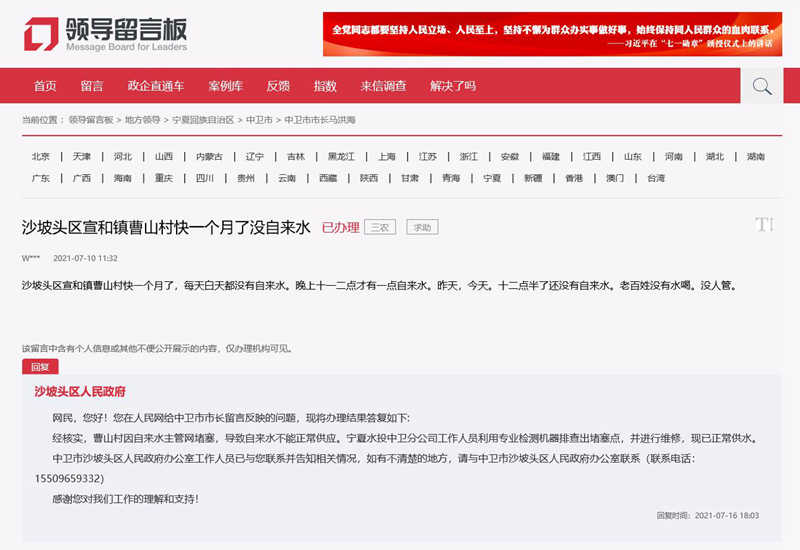Open the 首页 menu item
This screenshot has height=550, width=800.
(x=45, y=86)
